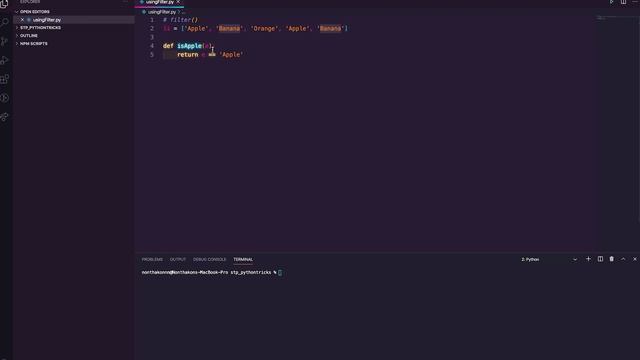
Task: Select the Terminal tab
Action: point(243,259)
